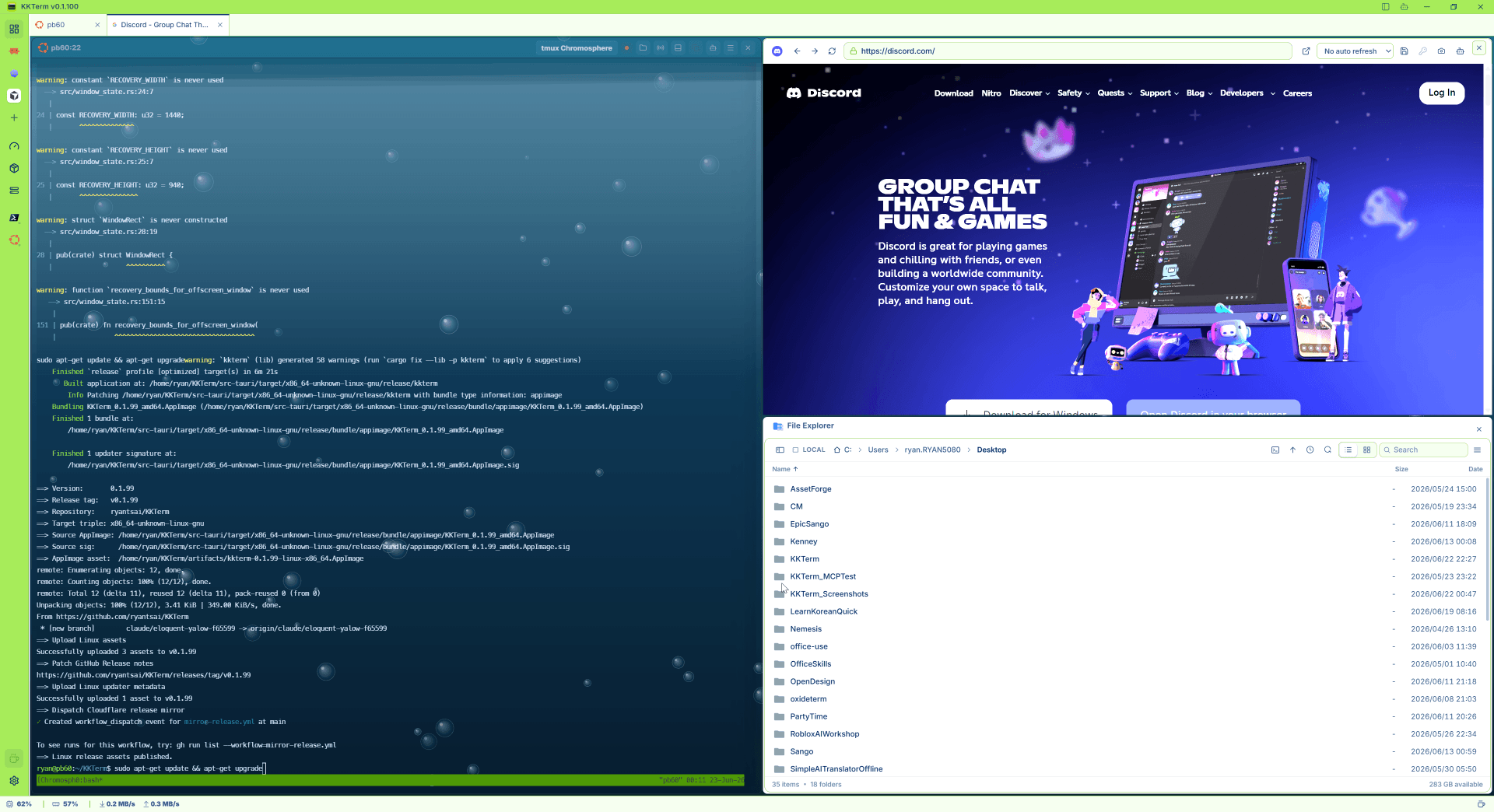The image size is (1494, 812).
Task: Click the save icon in browser toolbar
Action: tap(1404, 51)
